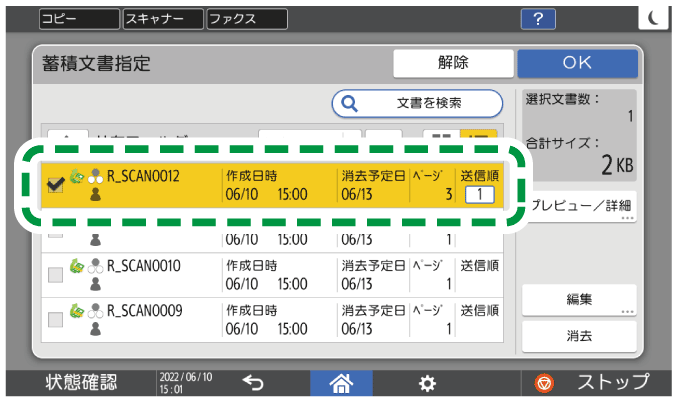This screenshot has height=400, width=675.
Task: Click scanner icon on R_SCAN0009 row
Action: pos(77,310)
